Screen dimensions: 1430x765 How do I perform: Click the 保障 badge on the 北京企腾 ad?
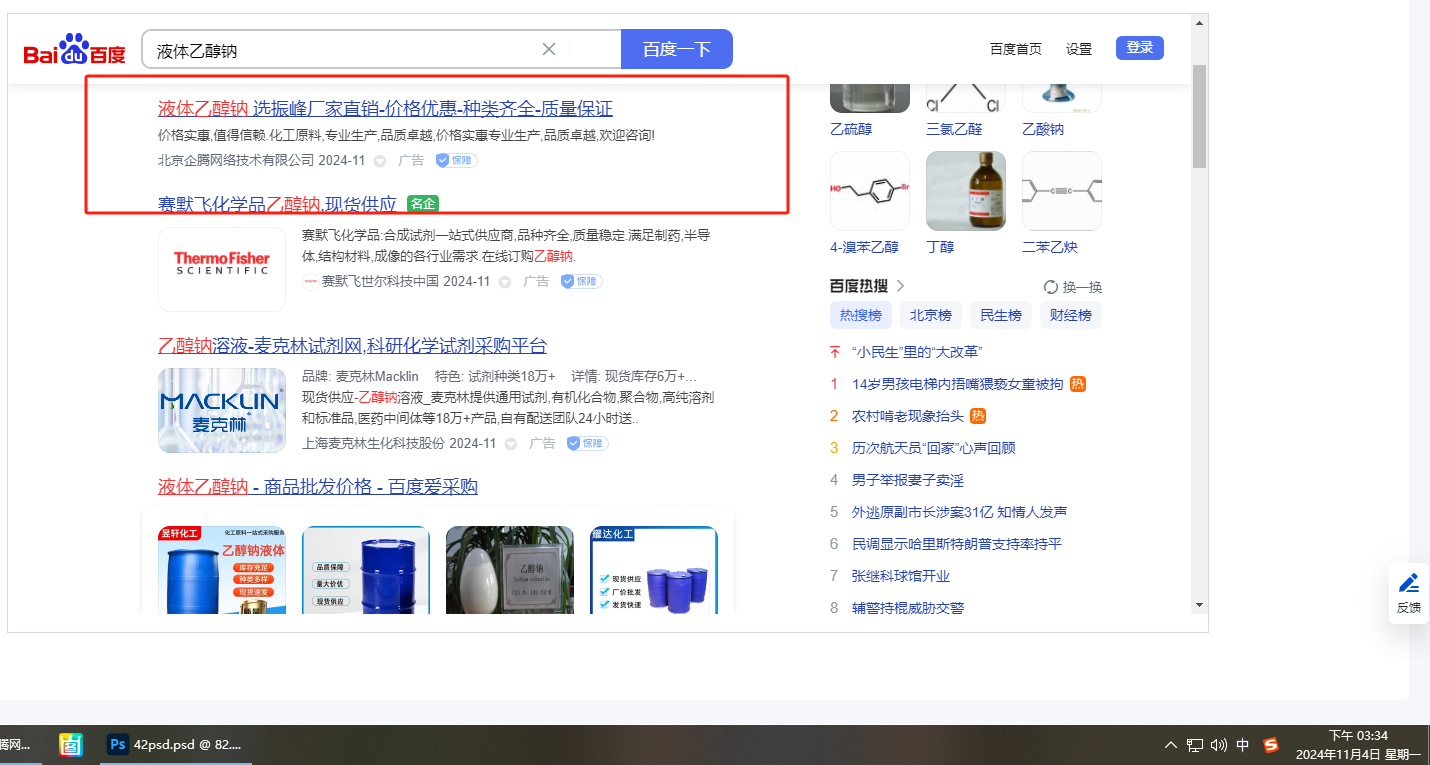coord(457,160)
